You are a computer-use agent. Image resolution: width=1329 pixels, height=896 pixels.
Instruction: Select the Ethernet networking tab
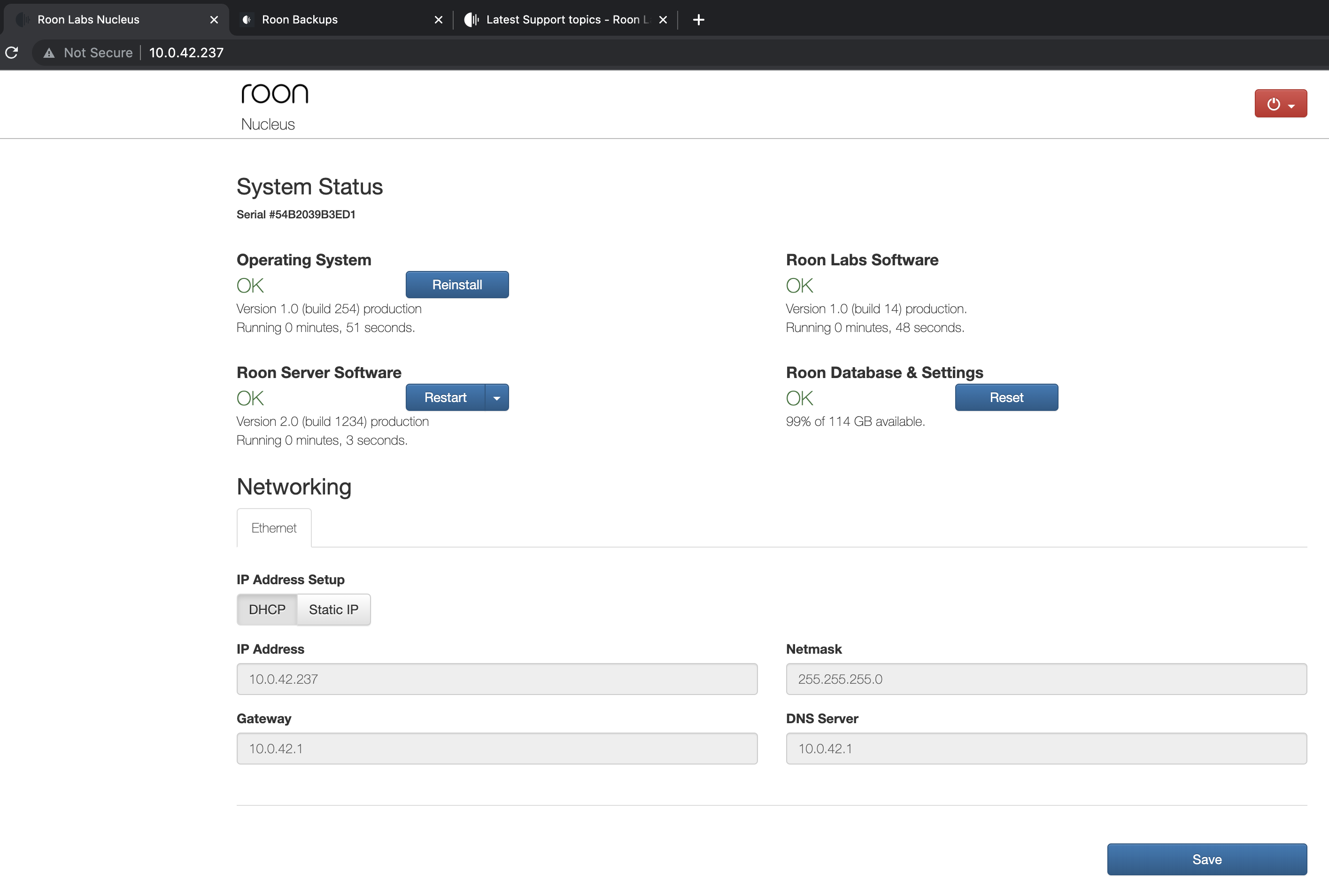coord(274,528)
